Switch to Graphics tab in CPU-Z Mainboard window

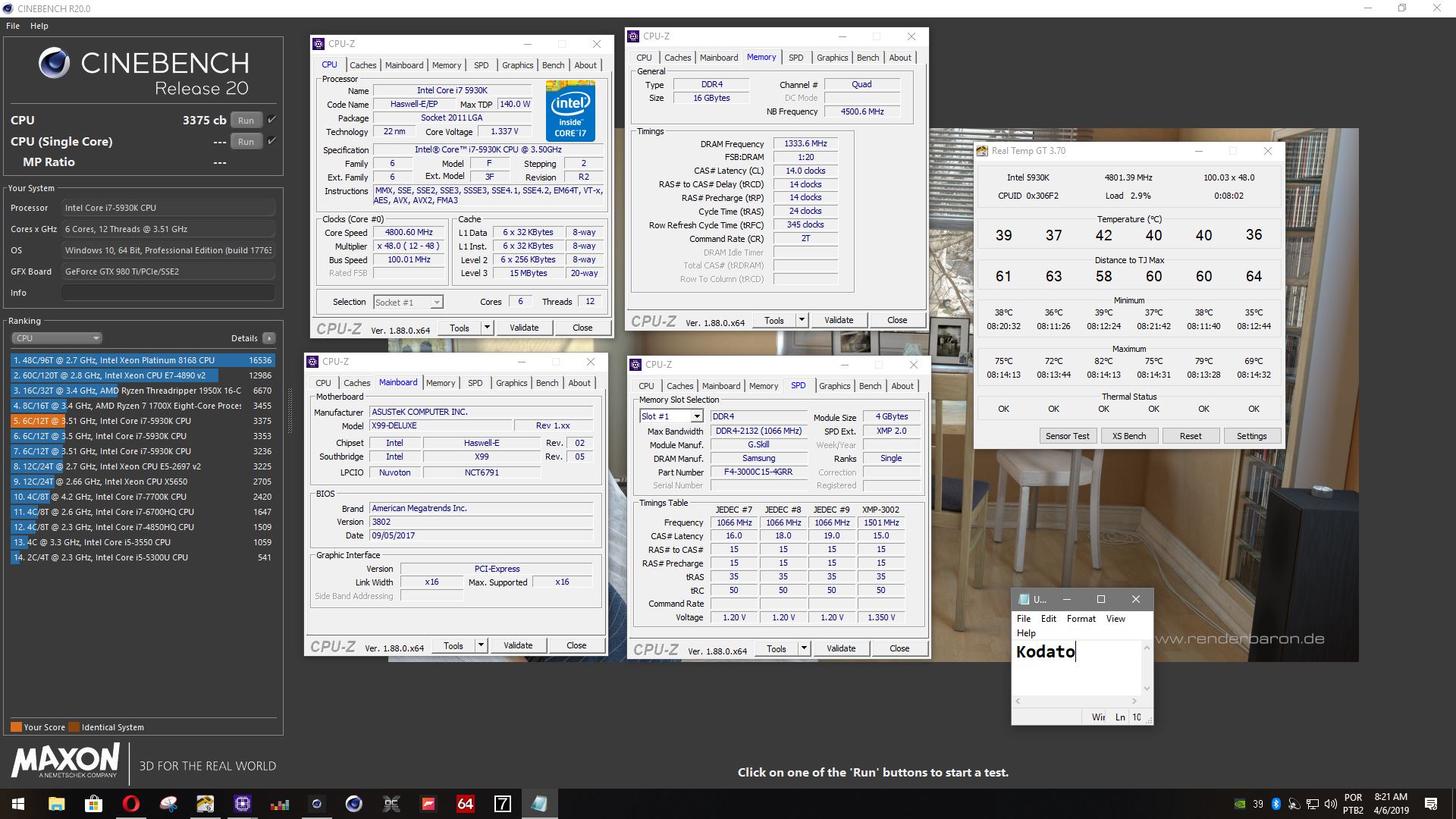coord(511,383)
